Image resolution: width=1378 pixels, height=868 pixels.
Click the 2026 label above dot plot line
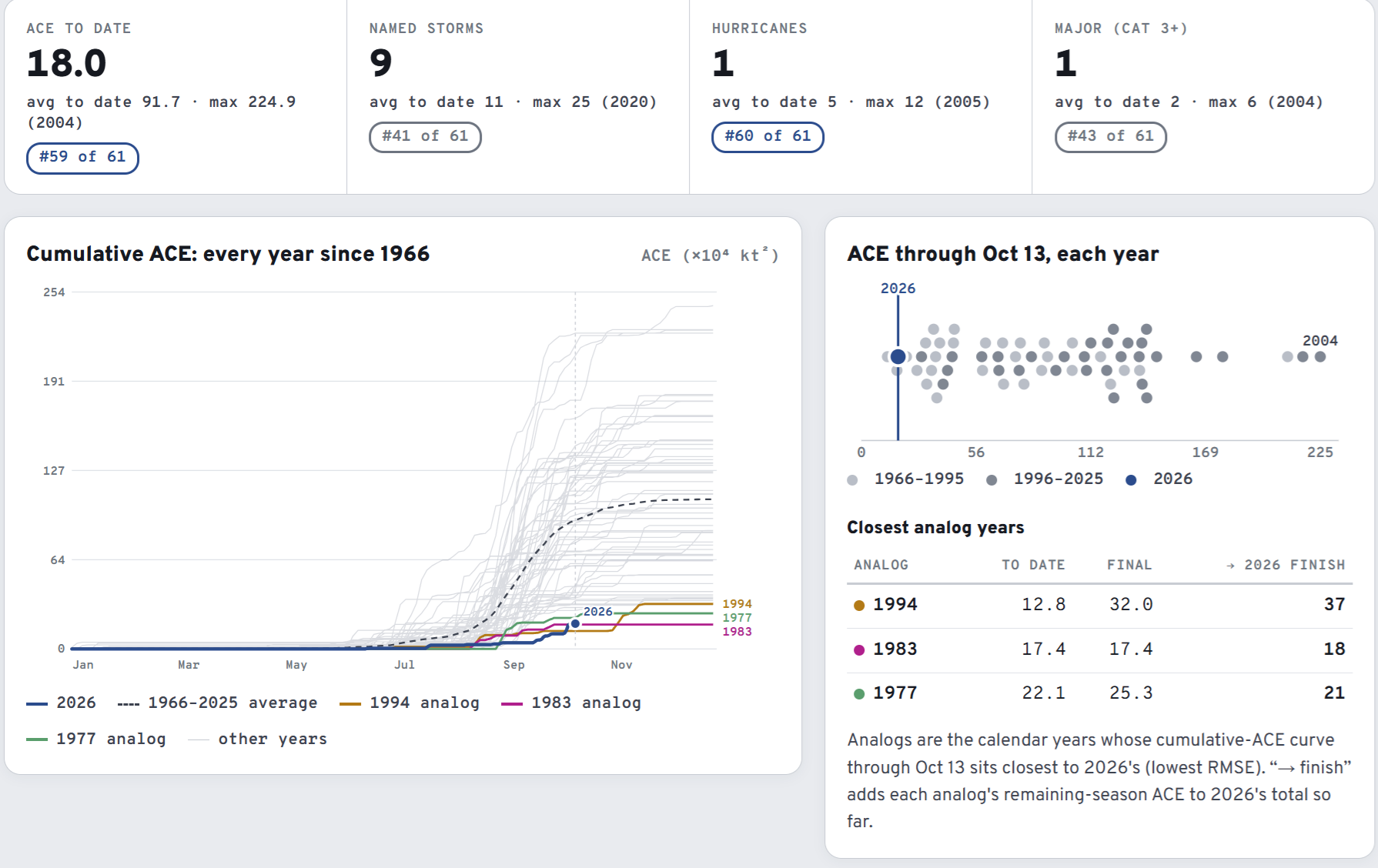click(898, 289)
